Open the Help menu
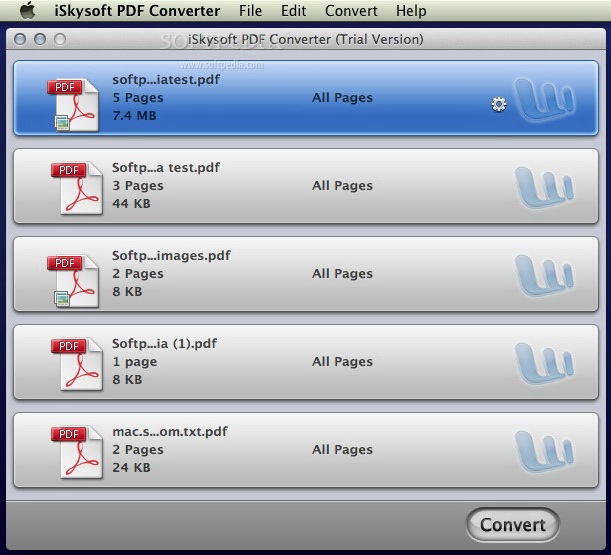The image size is (611, 555). pyautogui.click(x=411, y=11)
